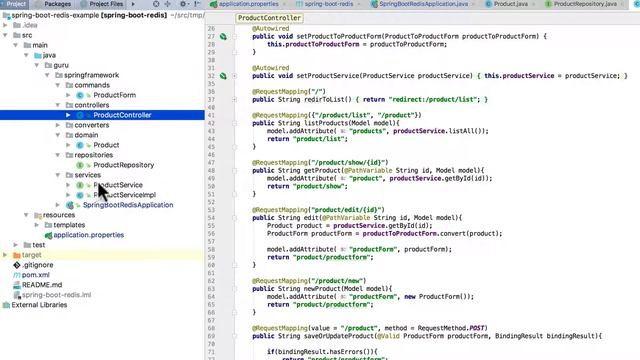The width and height of the screenshot is (640, 360).
Task: Click the class icon beside ProductServiceImpl
Action: pos(80,195)
